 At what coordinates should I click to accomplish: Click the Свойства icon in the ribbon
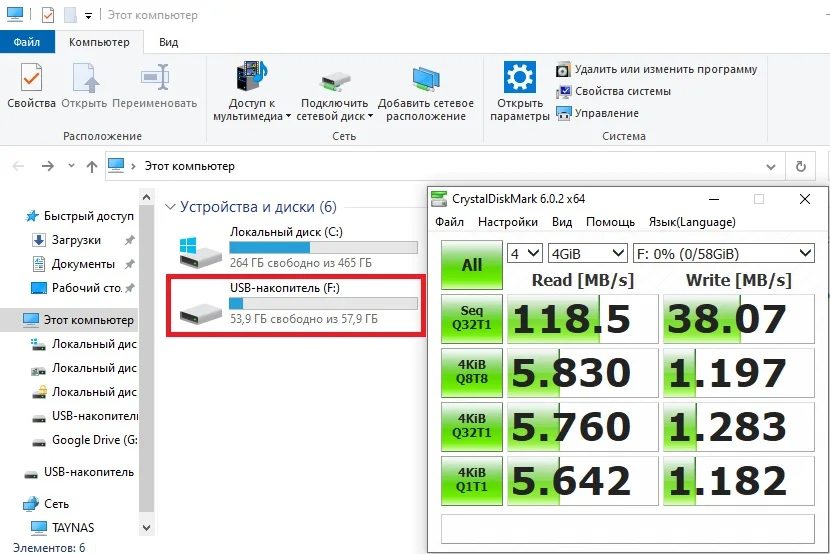coord(31,77)
